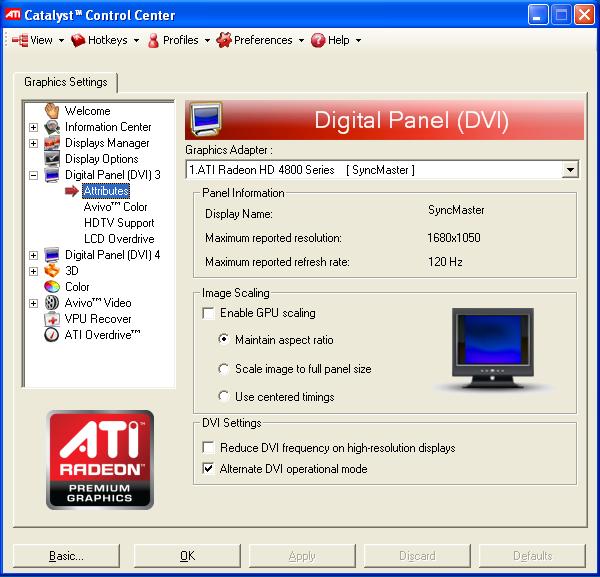
Task: Click the OK button
Action: [x=187, y=556]
